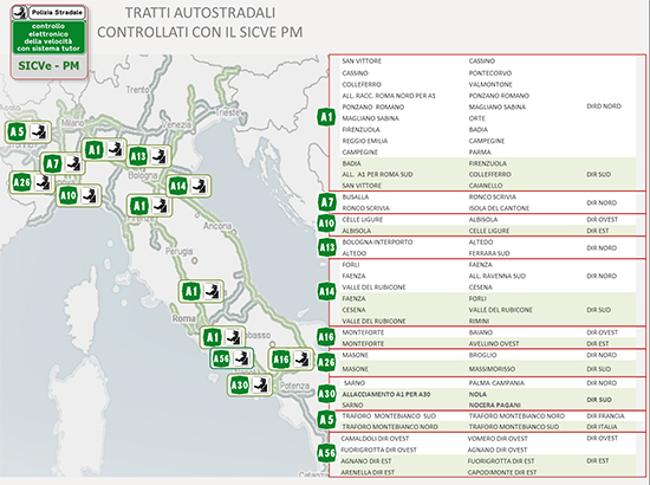The image size is (650, 485).
Task: Click the A1 badge in the table
Action: point(326,119)
